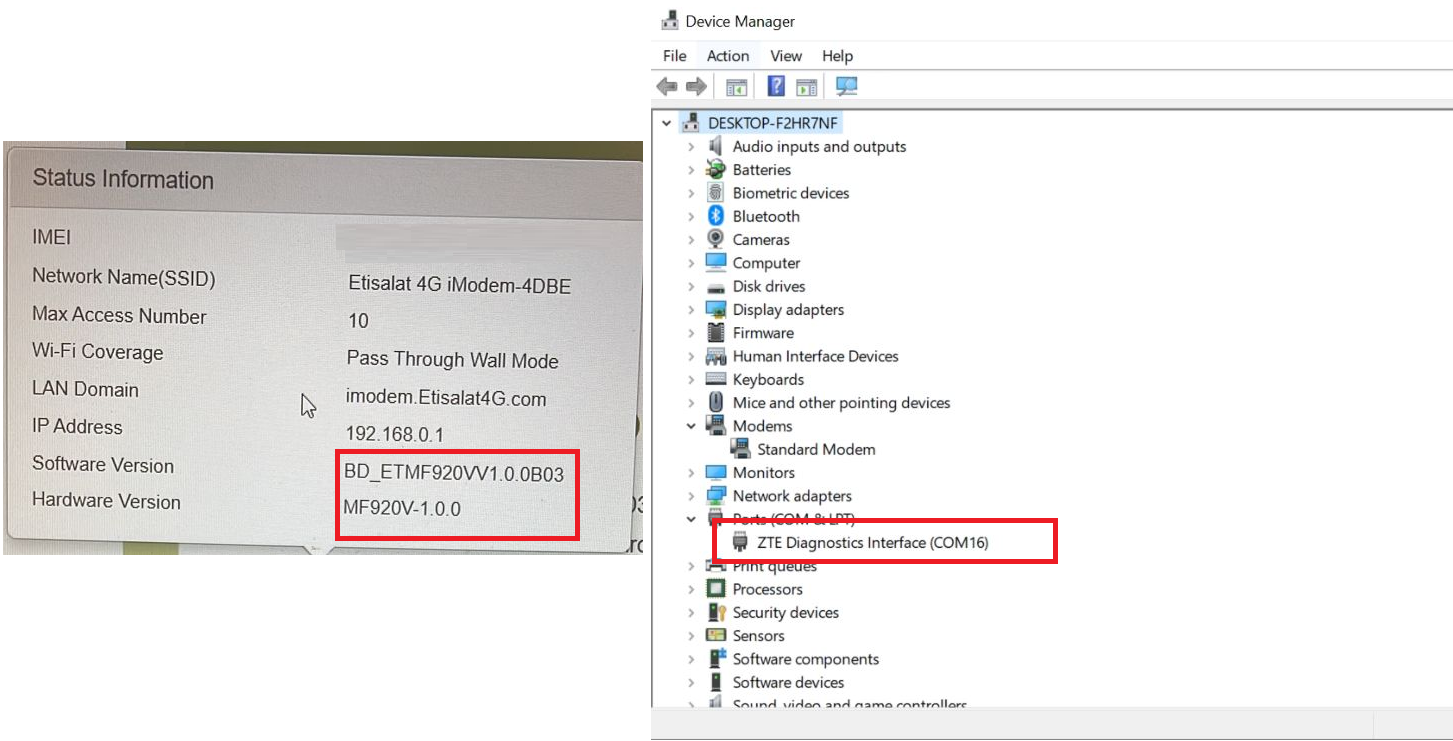This screenshot has width=1453, height=741.
Task: Click the Pass Through Wall Mode value
Action: (452, 360)
